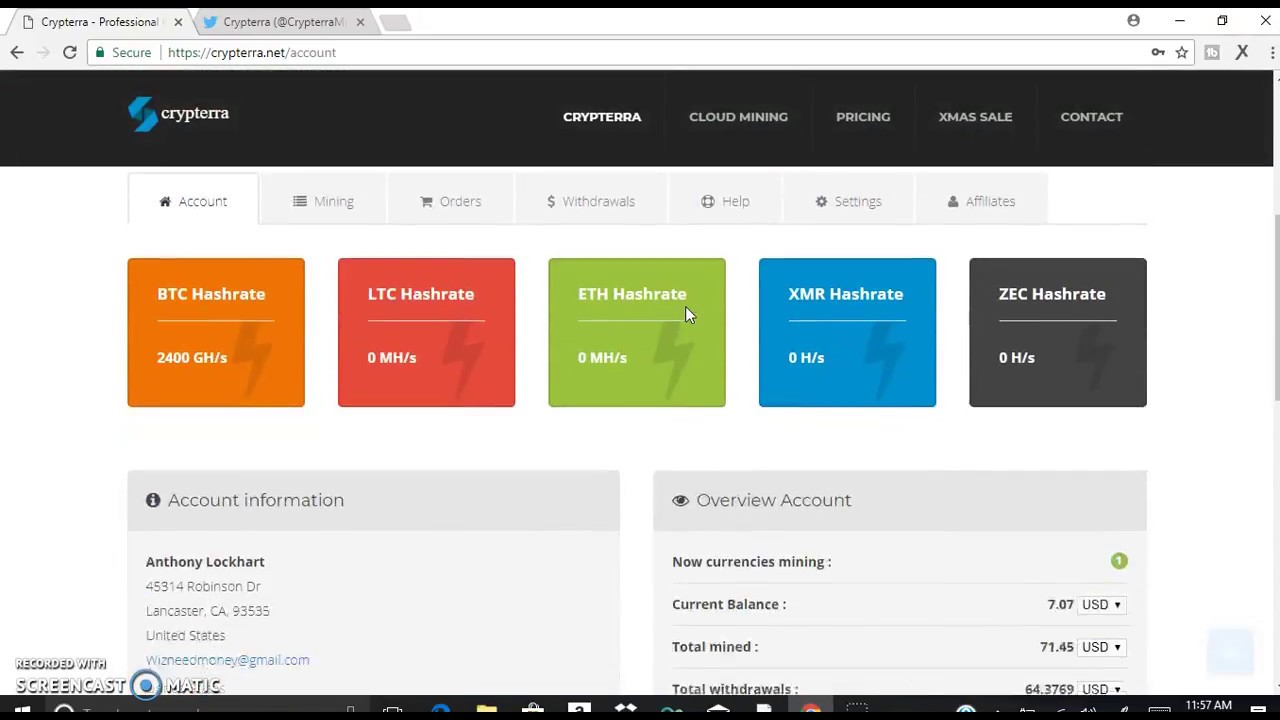
Task: Open the Orders tab
Action: [450, 201]
